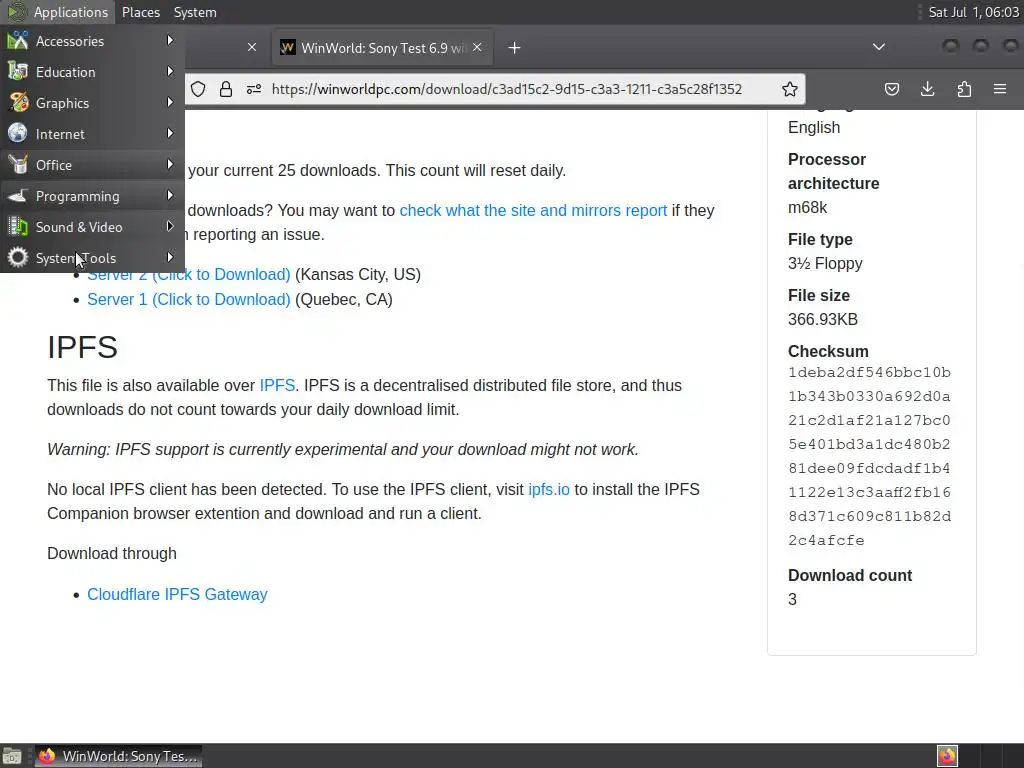Open the System Tools submenu
1024x768 pixels.
(x=92, y=258)
